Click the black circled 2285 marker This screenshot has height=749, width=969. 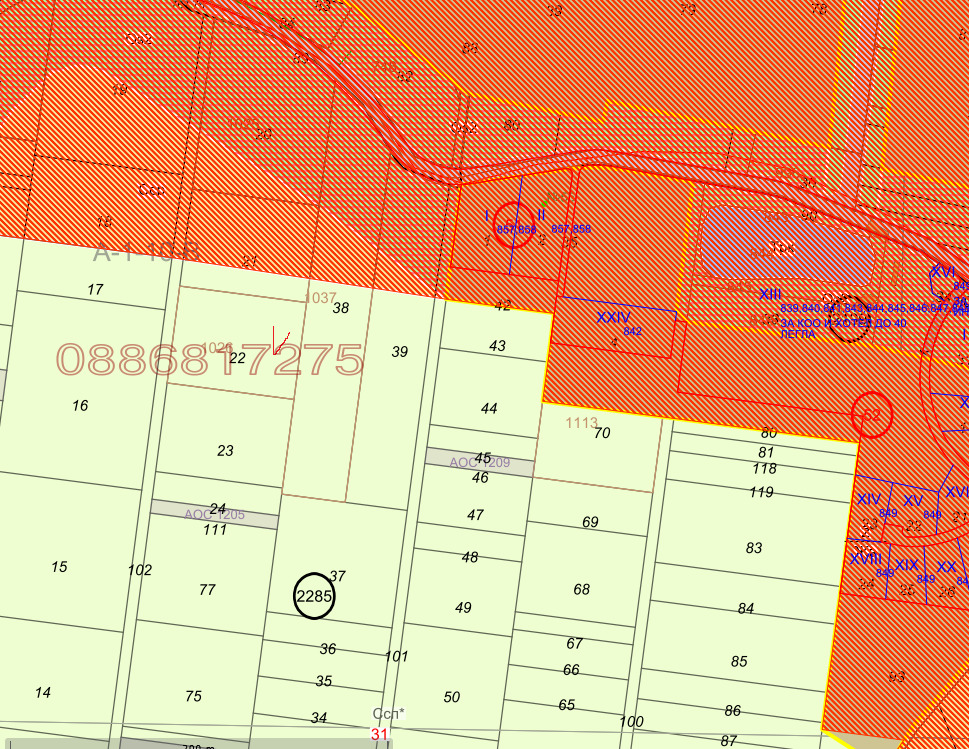pyautogui.click(x=314, y=596)
